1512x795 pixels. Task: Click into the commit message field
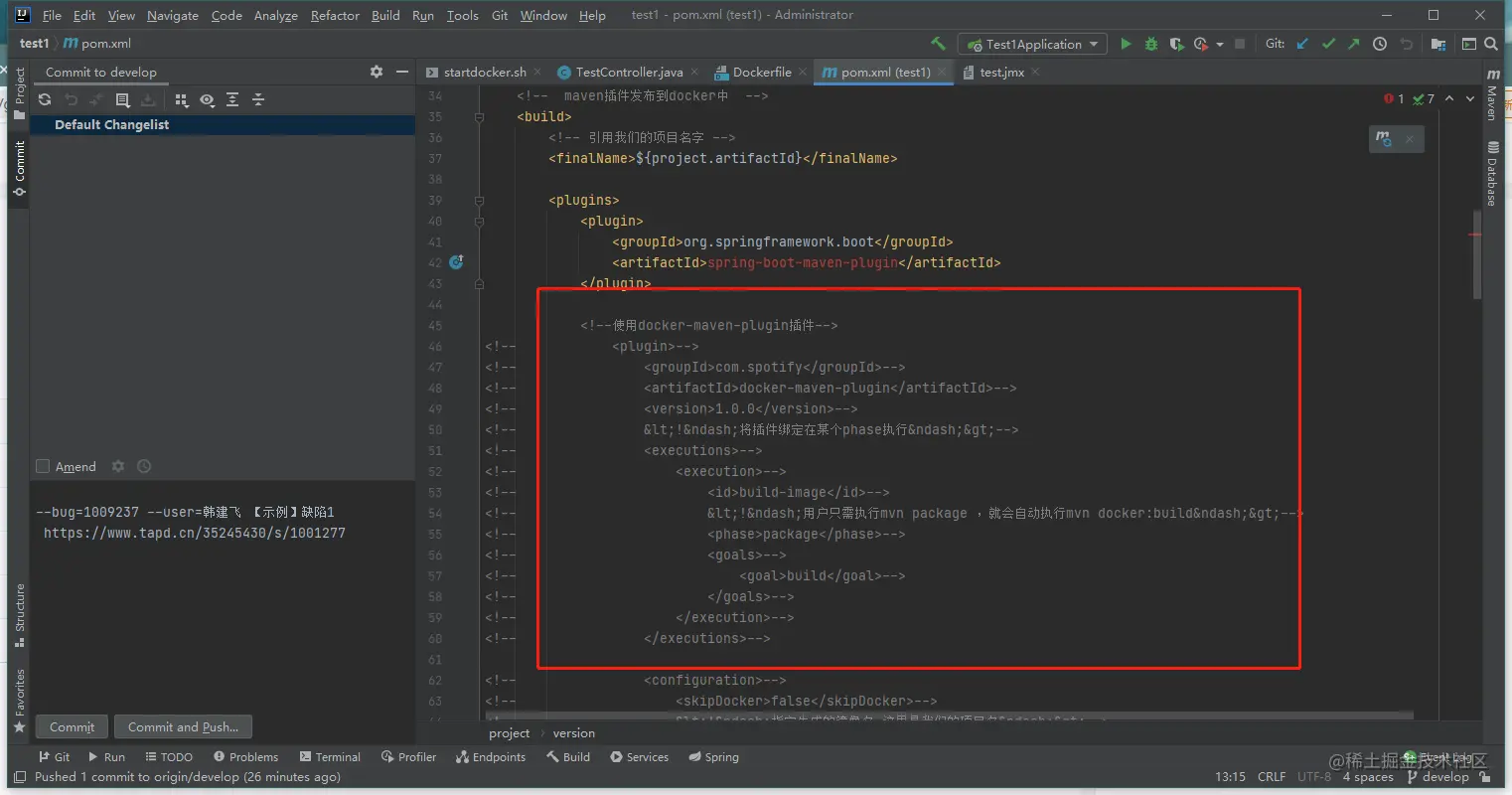223,594
